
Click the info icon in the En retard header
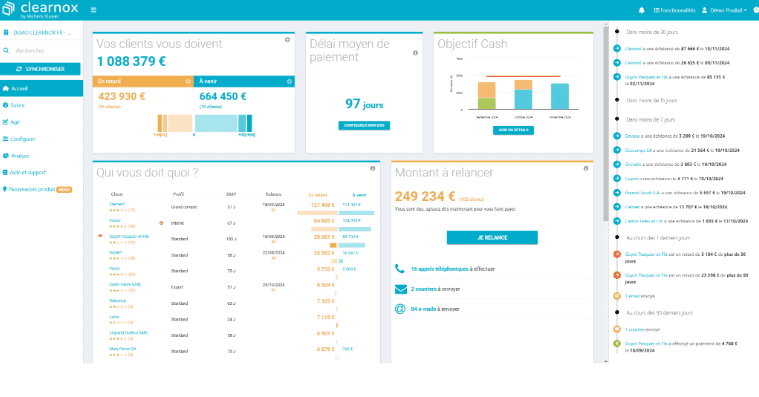188,81
